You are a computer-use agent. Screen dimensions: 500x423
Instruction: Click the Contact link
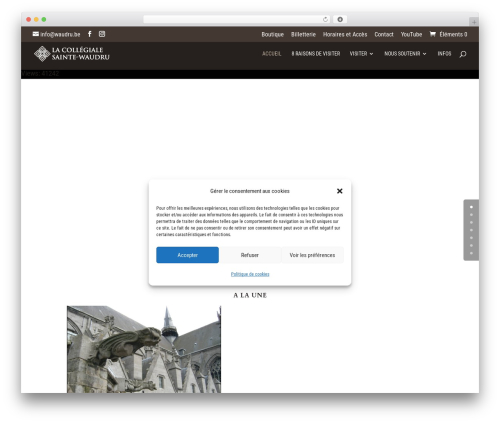(384, 34)
